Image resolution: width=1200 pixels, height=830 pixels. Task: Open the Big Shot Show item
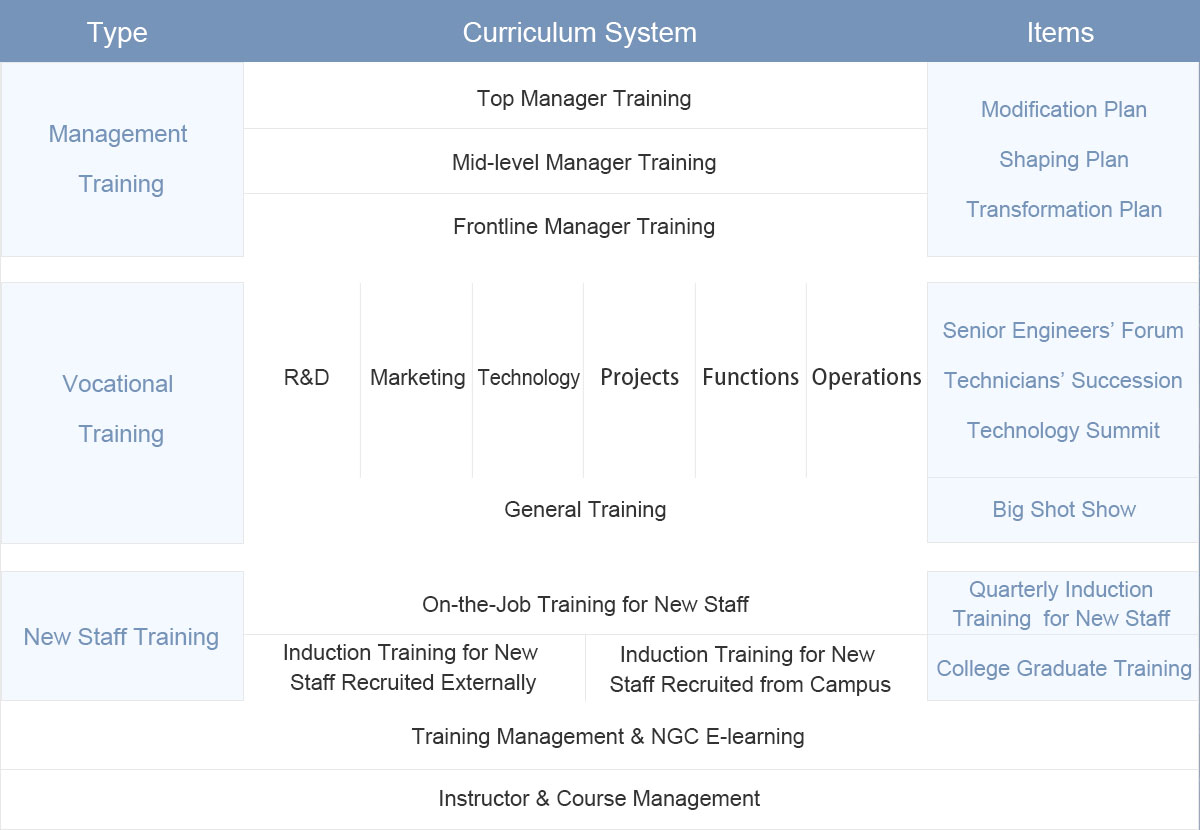click(x=1064, y=509)
